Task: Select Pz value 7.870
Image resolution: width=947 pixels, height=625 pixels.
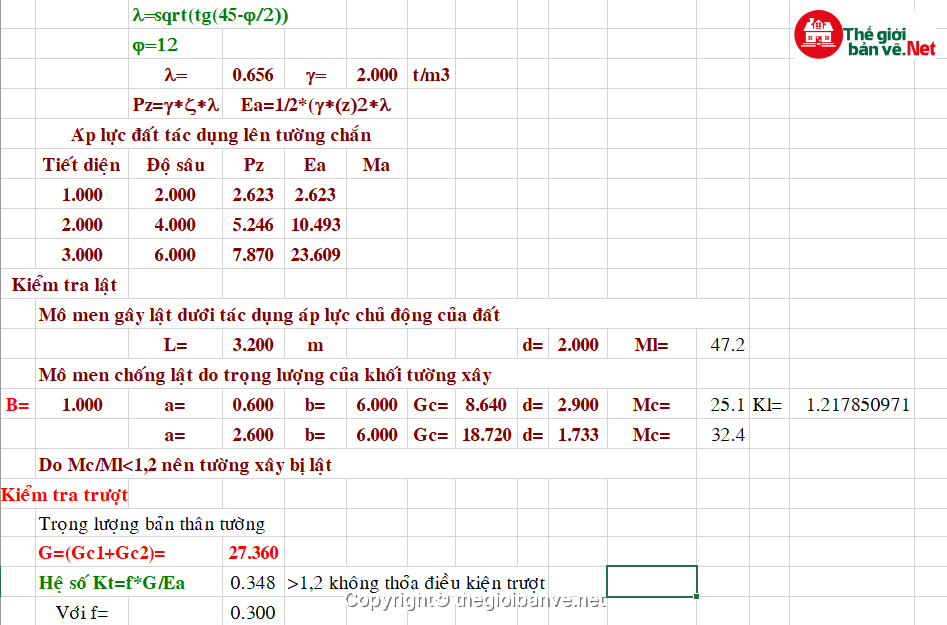Action: [x=253, y=254]
